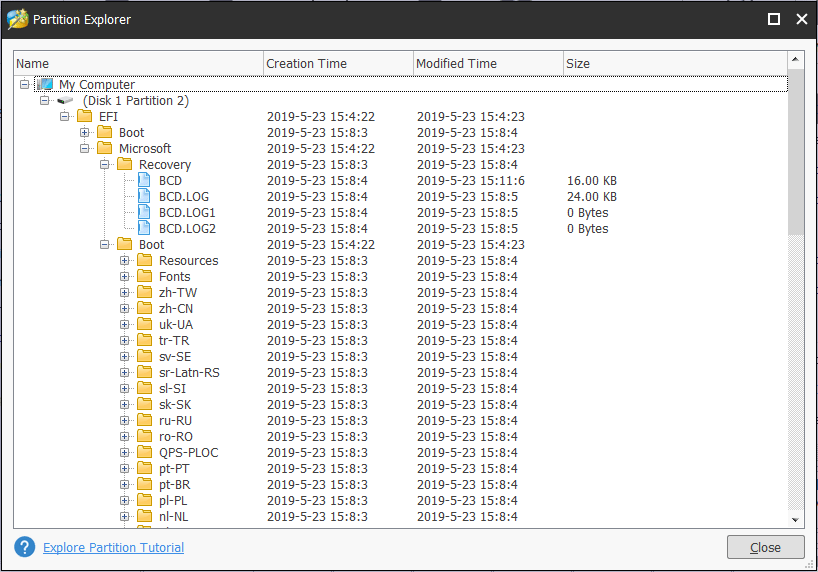Image resolution: width=818 pixels, height=572 pixels.
Task: Expand the Resources folder node
Action: (124, 260)
